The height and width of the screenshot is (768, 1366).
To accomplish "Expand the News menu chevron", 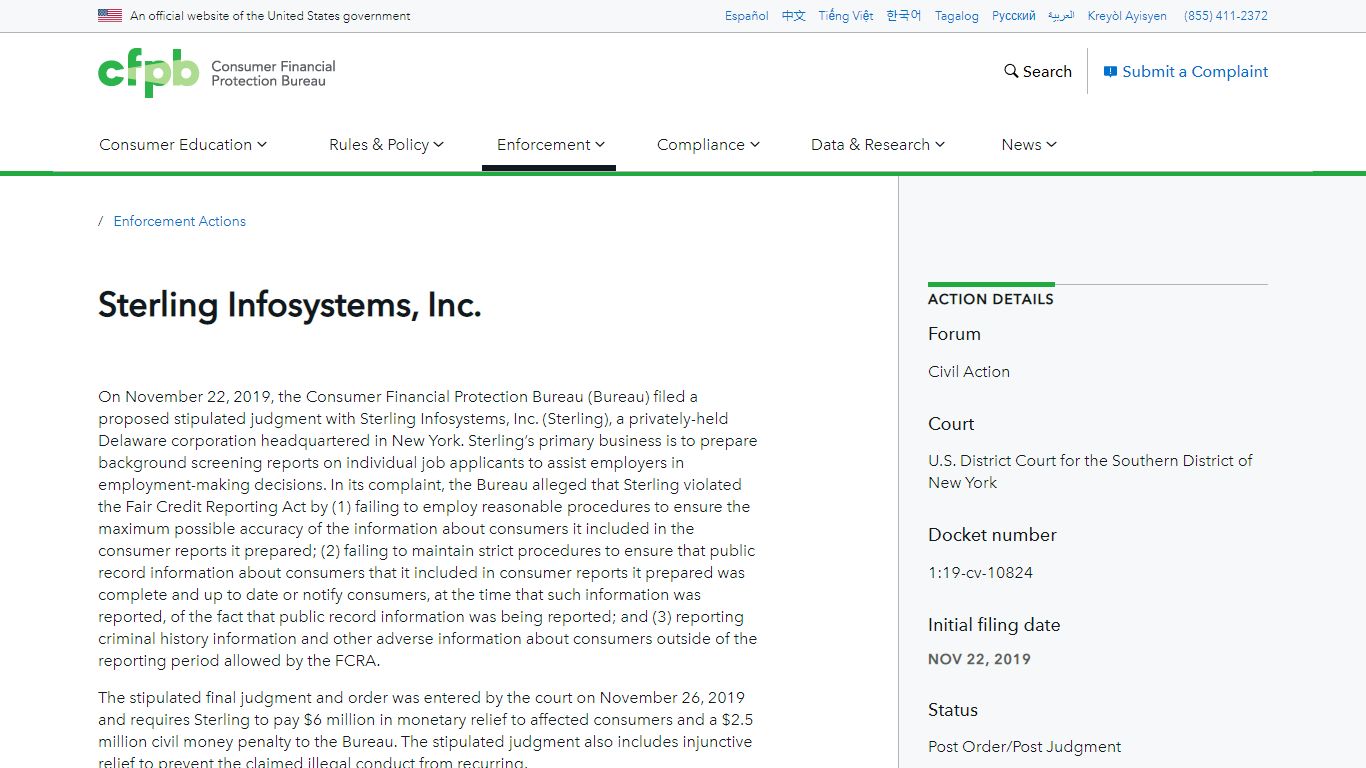I will pos(1052,144).
